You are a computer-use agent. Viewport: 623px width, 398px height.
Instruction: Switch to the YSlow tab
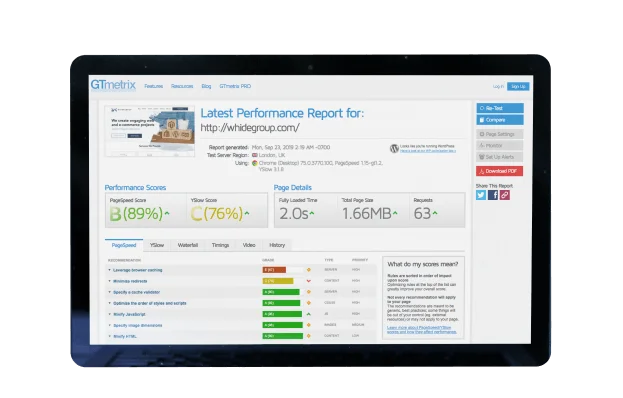pos(157,245)
